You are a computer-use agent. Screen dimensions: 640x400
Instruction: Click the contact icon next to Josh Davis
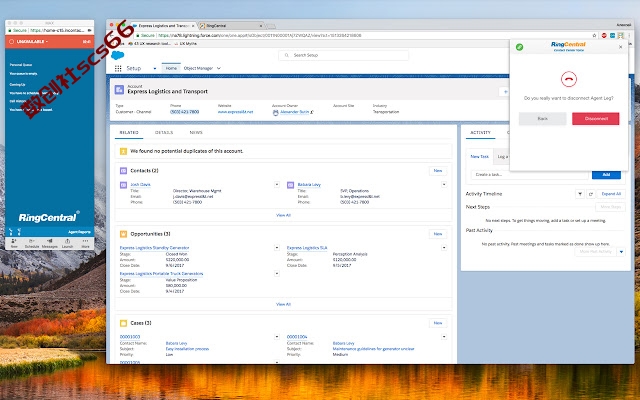(x=123, y=185)
